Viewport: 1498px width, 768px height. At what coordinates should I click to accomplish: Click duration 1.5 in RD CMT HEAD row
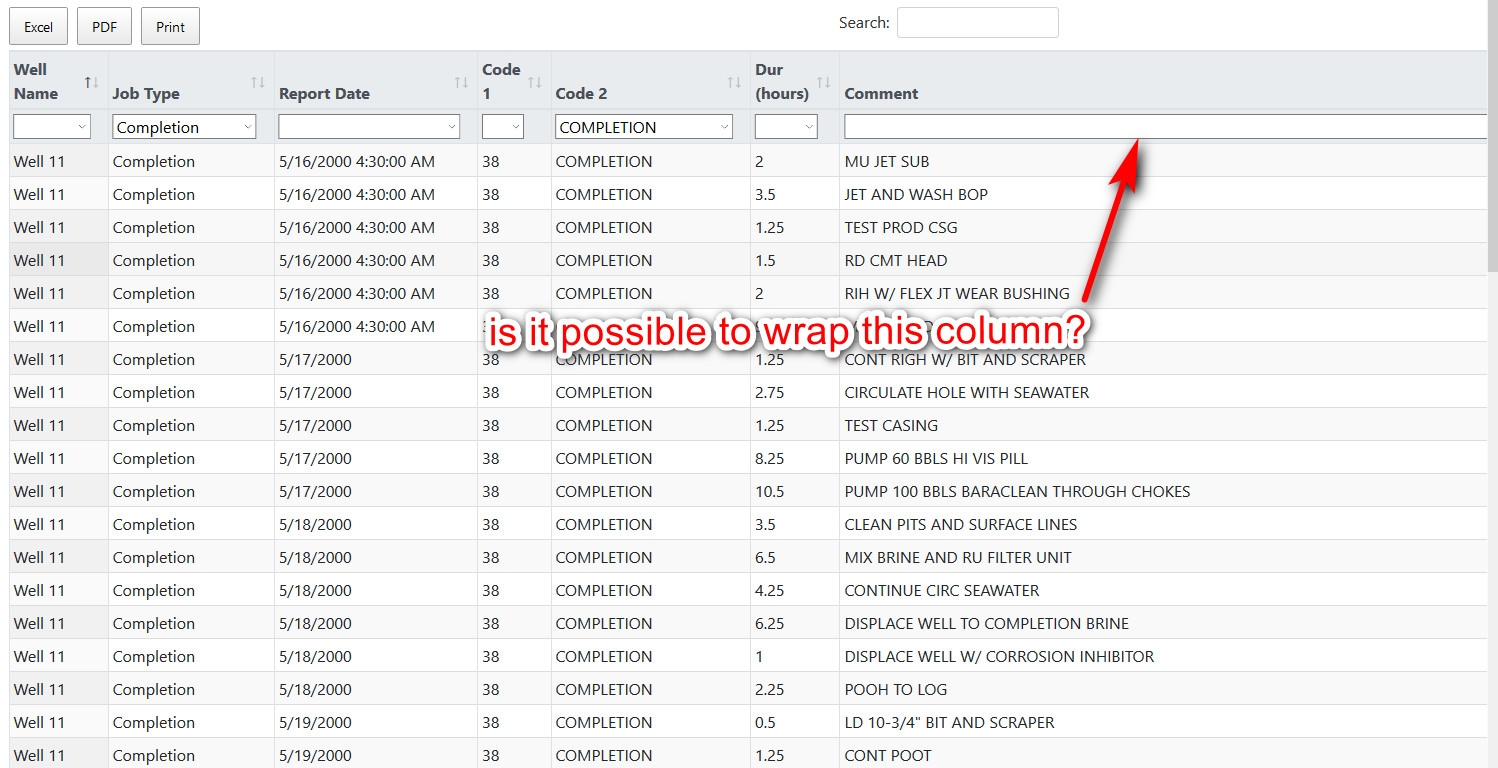(767, 260)
